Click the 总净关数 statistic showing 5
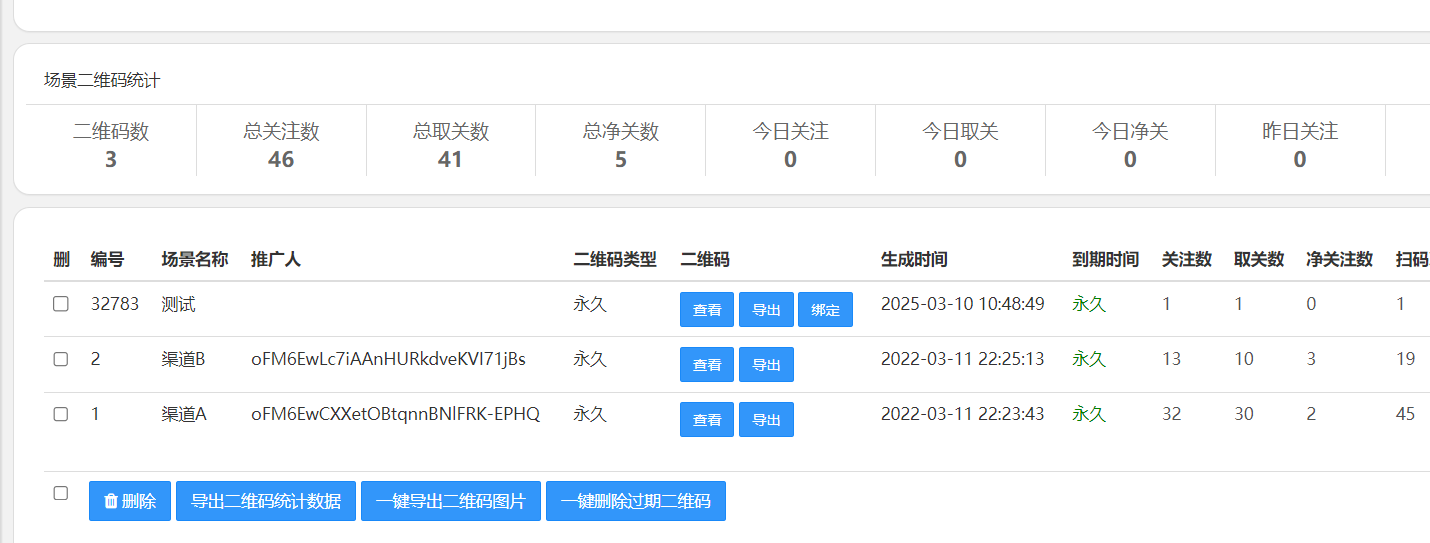This screenshot has width=1430, height=543. pos(621,145)
